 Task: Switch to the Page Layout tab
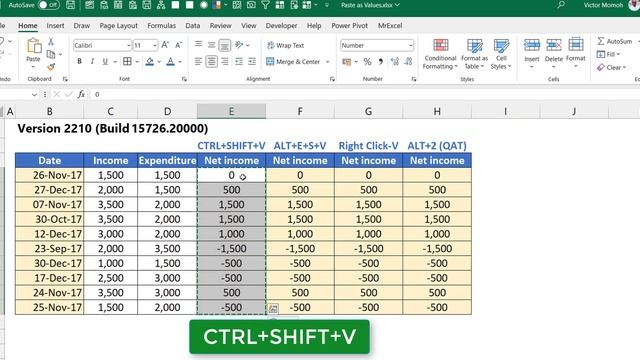click(x=118, y=25)
